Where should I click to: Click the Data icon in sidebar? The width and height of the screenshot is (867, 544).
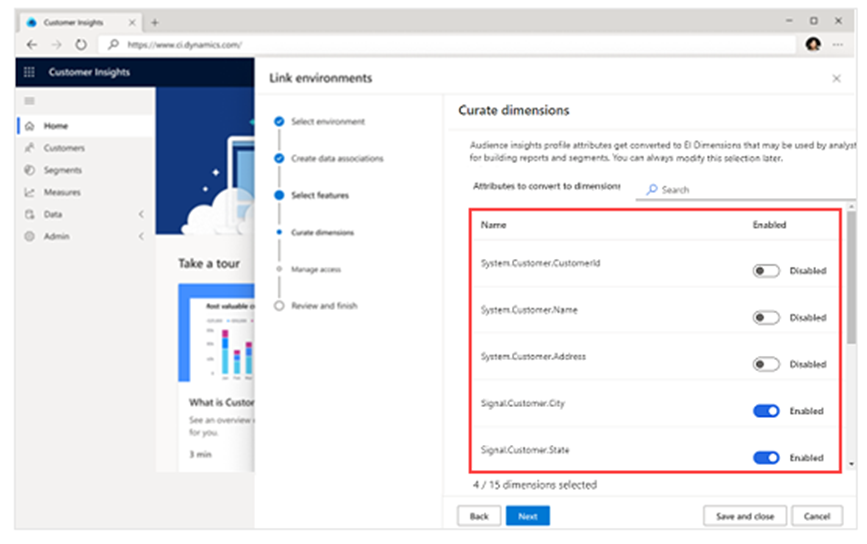click(x=30, y=214)
